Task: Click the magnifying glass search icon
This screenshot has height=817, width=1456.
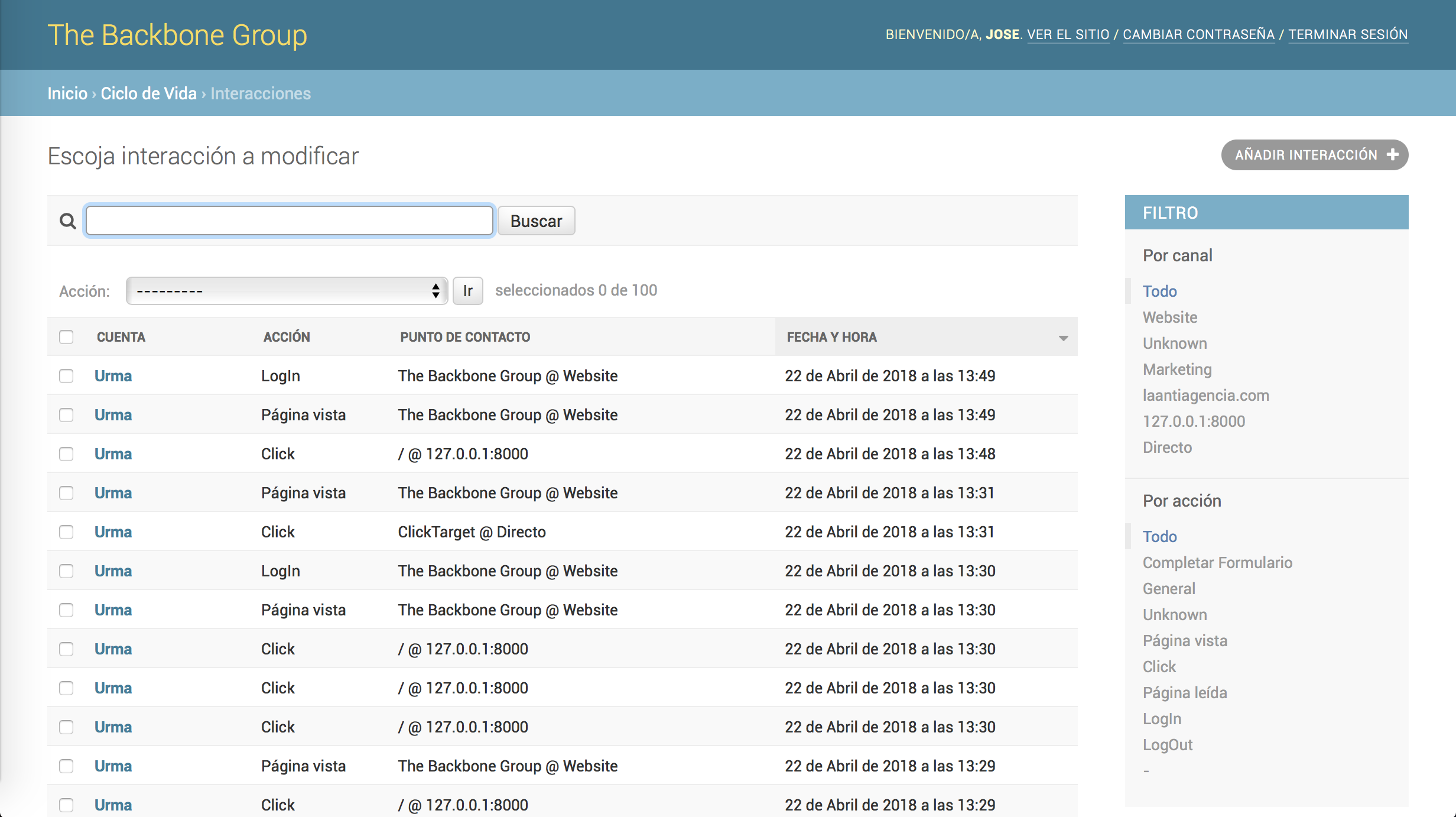Action: pyautogui.click(x=68, y=221)
